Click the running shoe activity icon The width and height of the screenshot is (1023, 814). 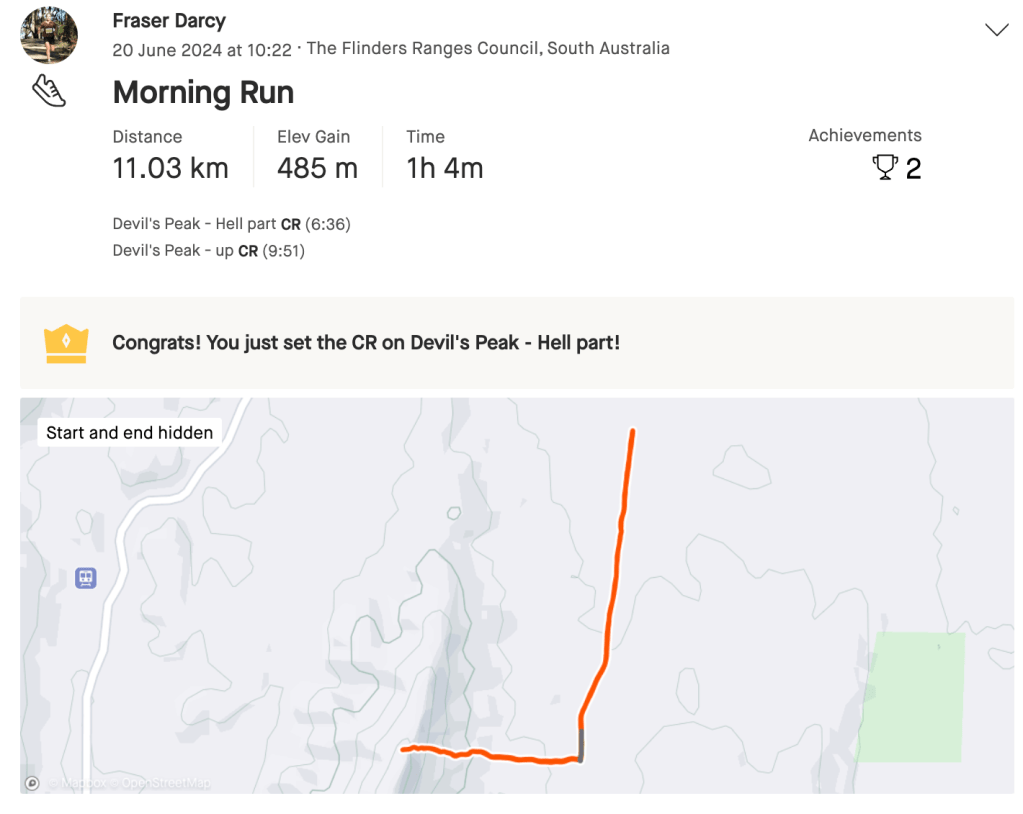tap(49, 91)
